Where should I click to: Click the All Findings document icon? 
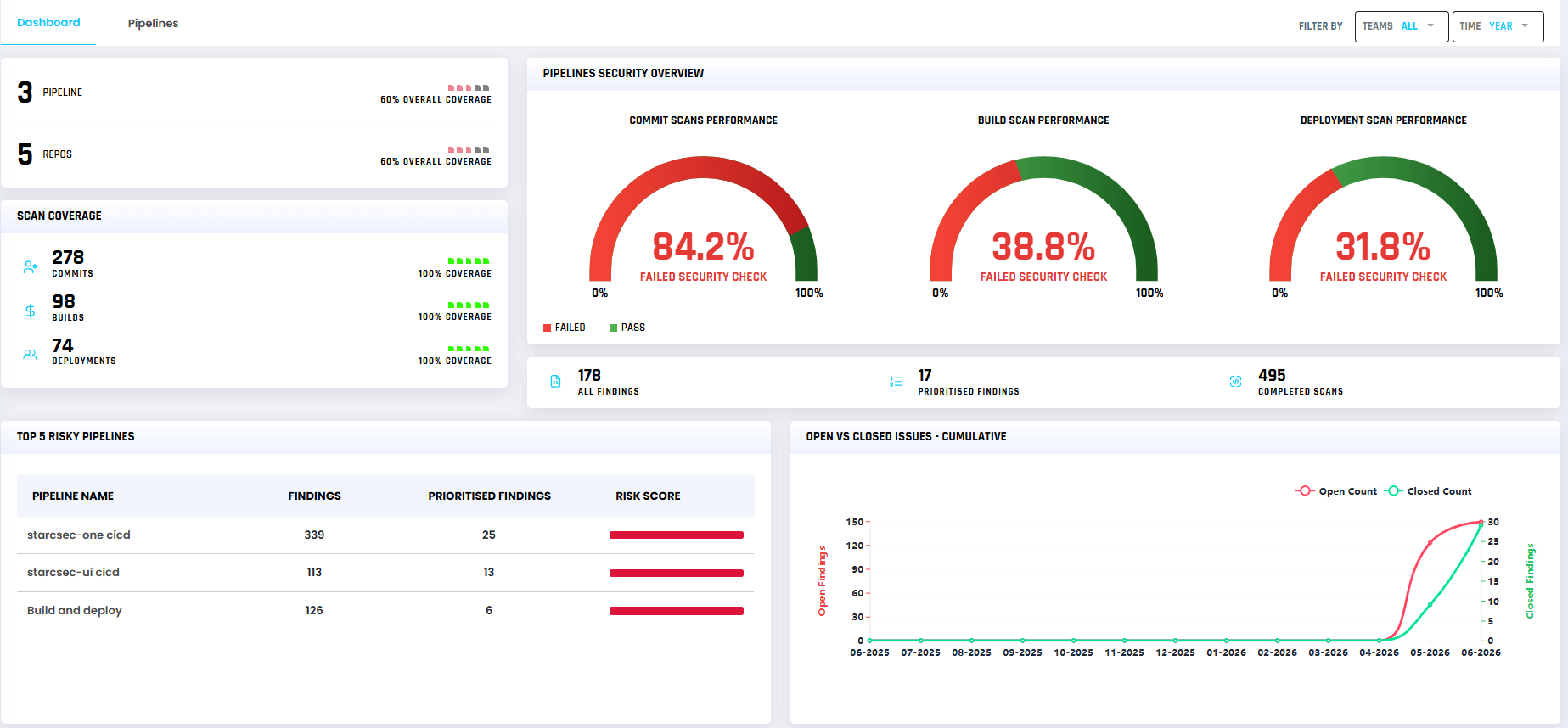pyautogui.click(x=555, y=382)
